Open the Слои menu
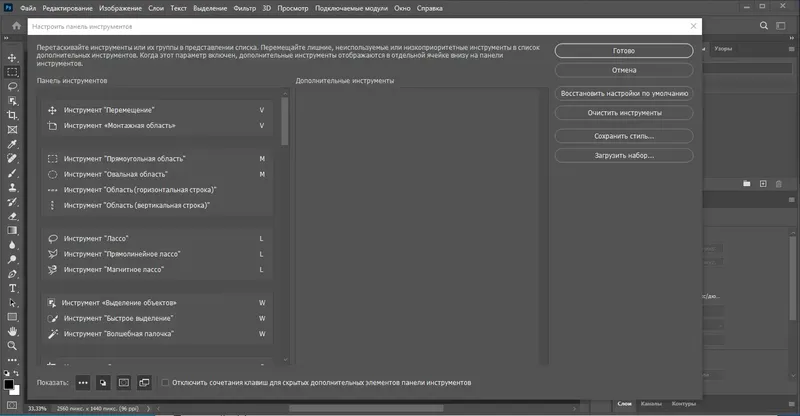Screen dimensions: 800x416 [156, 8]
